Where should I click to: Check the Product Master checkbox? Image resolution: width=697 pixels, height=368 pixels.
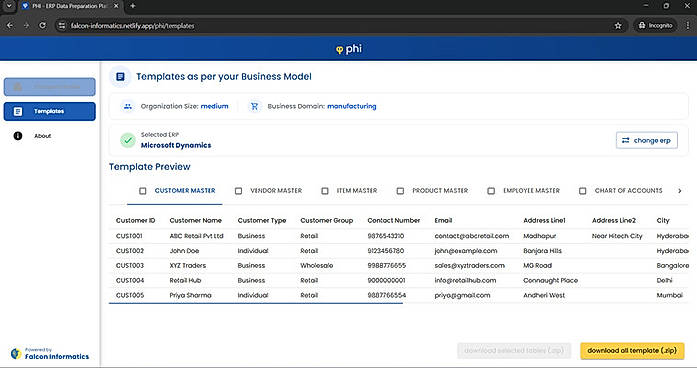(x=400, y=191)
